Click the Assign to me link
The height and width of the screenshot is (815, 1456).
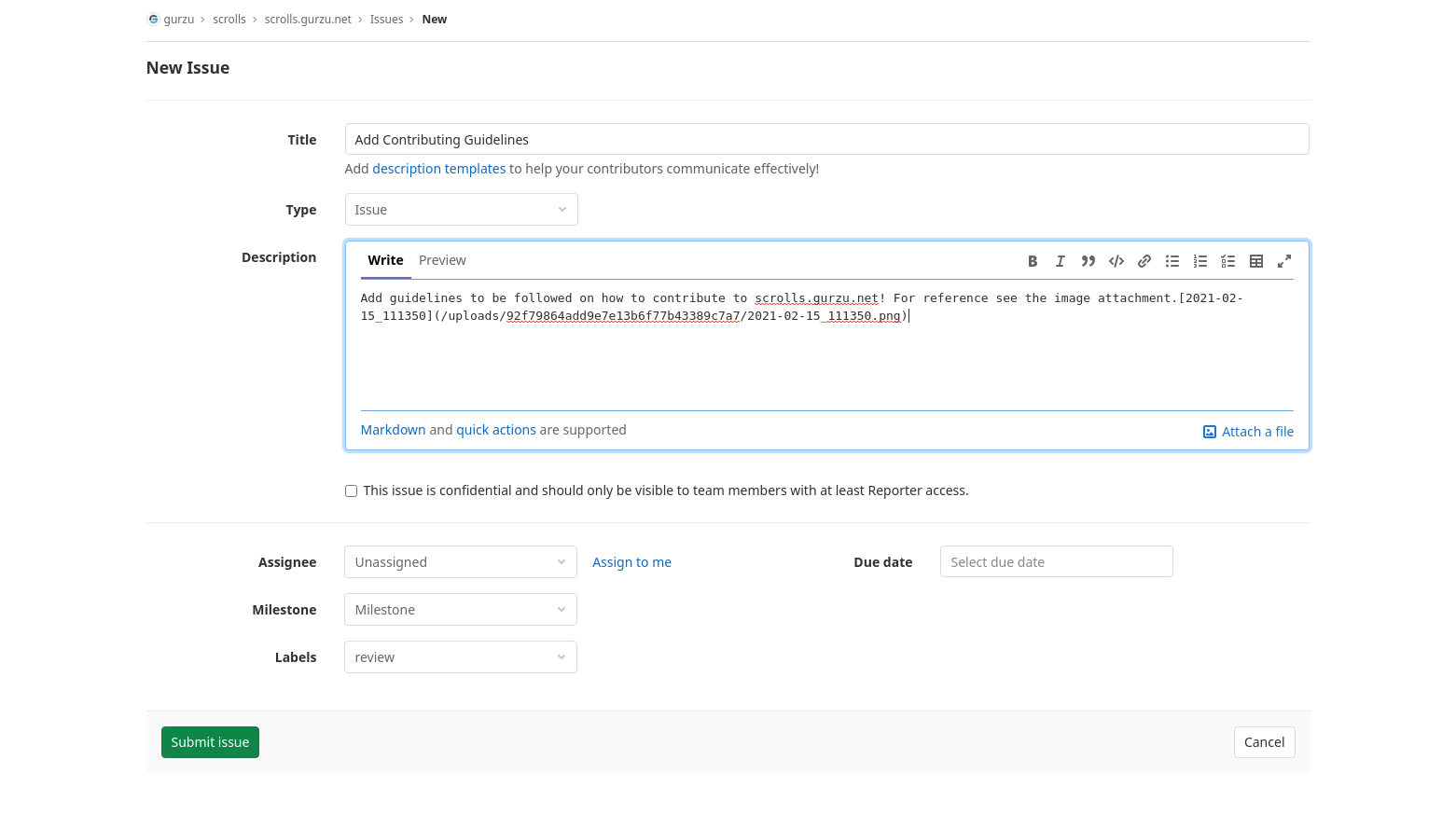pos(631,562)
